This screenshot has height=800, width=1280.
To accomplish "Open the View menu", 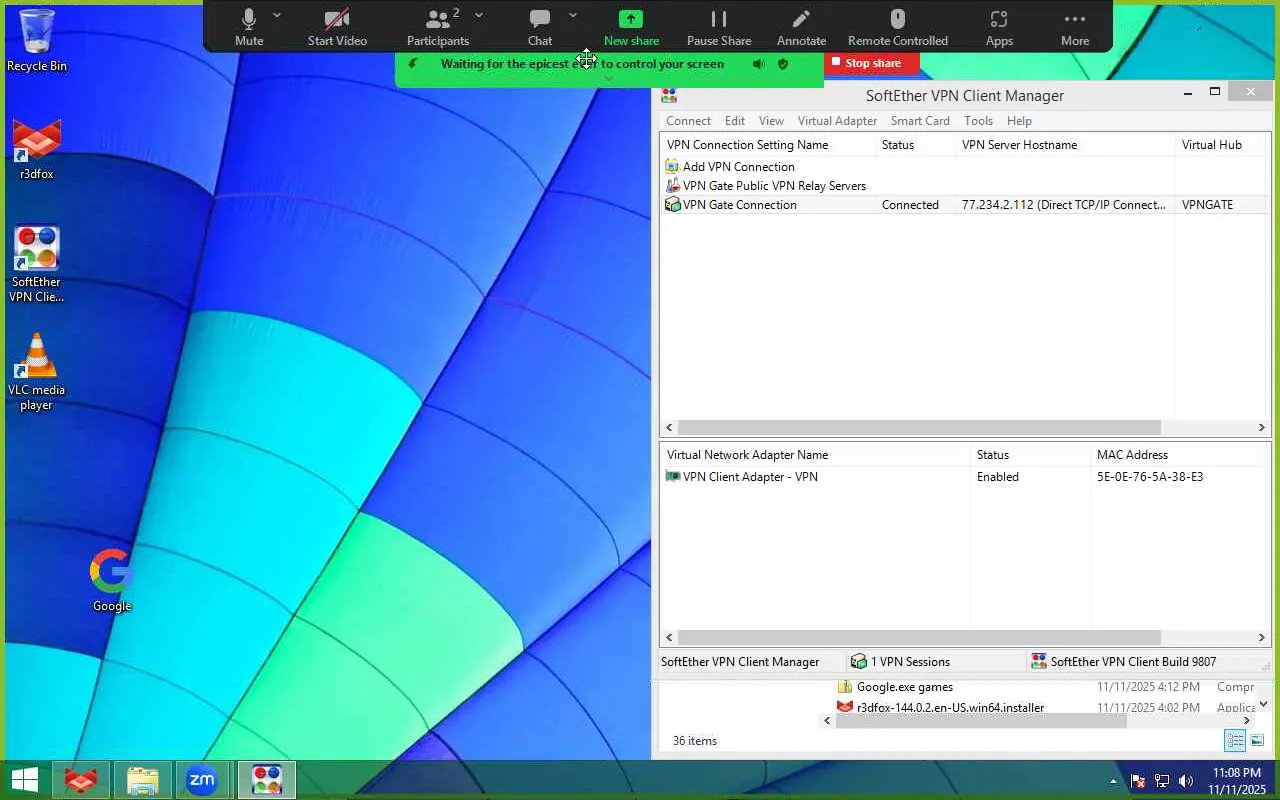I will (x=771, y=121).
